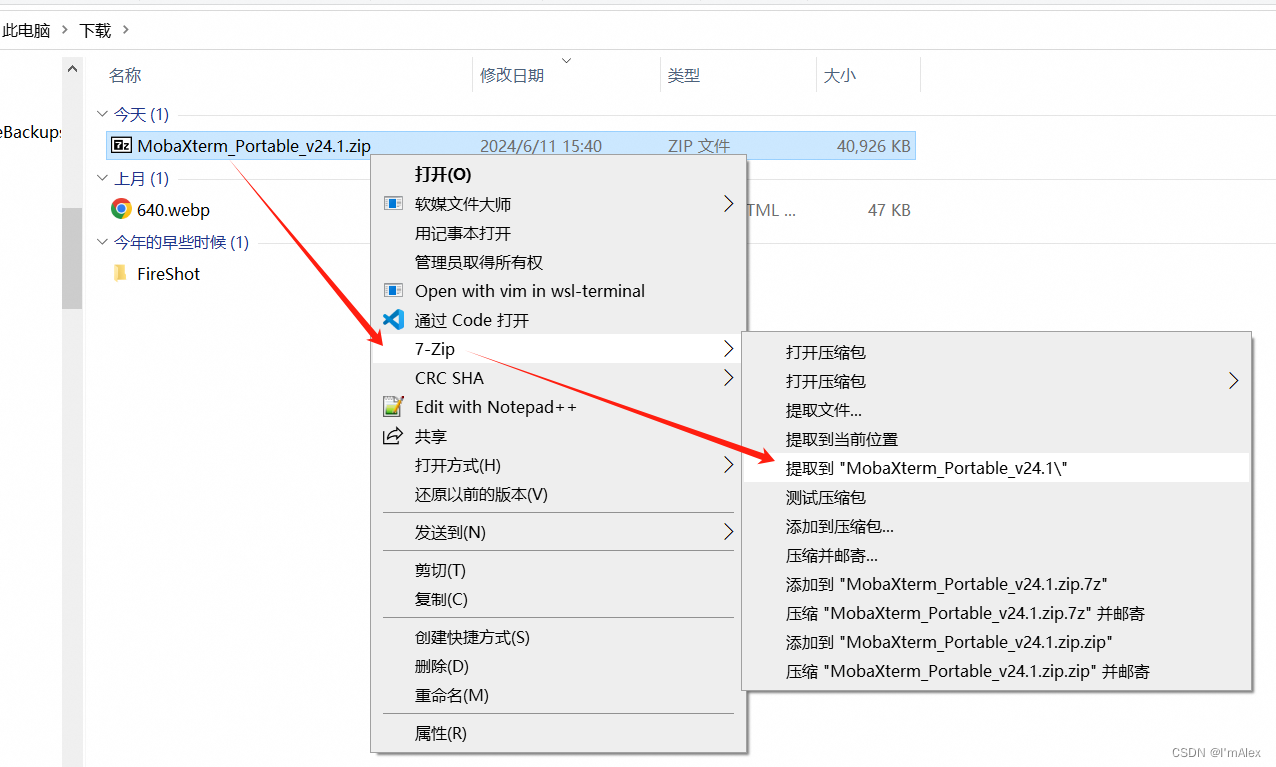Choose 剪切(T) in context menu

[x=440, y=570]
